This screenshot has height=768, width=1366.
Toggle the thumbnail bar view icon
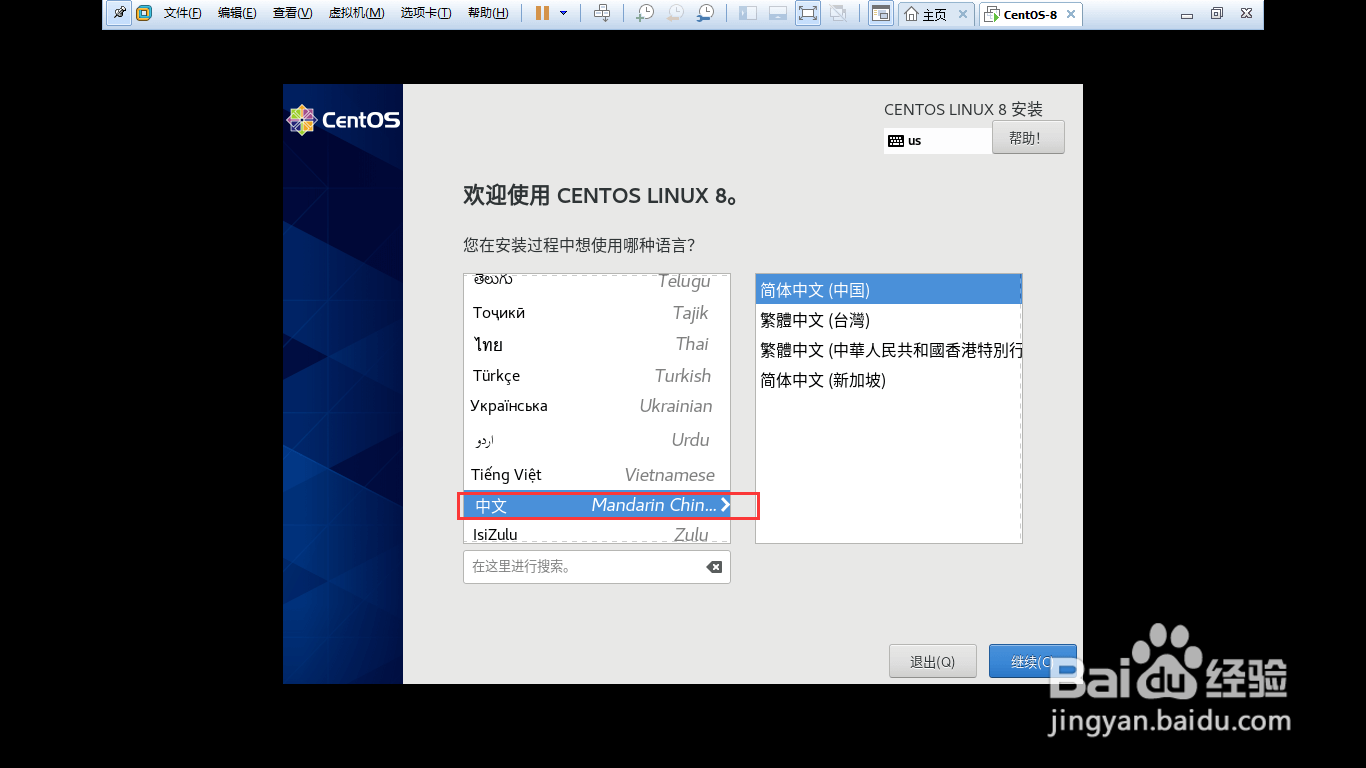coord(778,14)
